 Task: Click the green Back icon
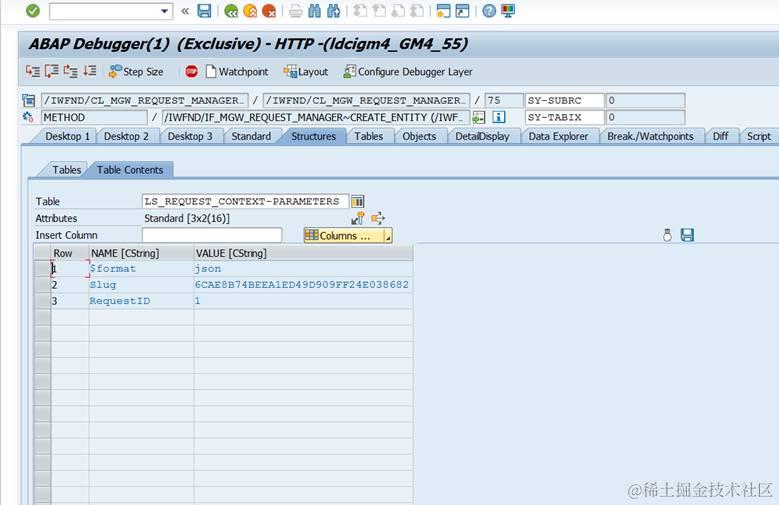[x=231, y=11]
